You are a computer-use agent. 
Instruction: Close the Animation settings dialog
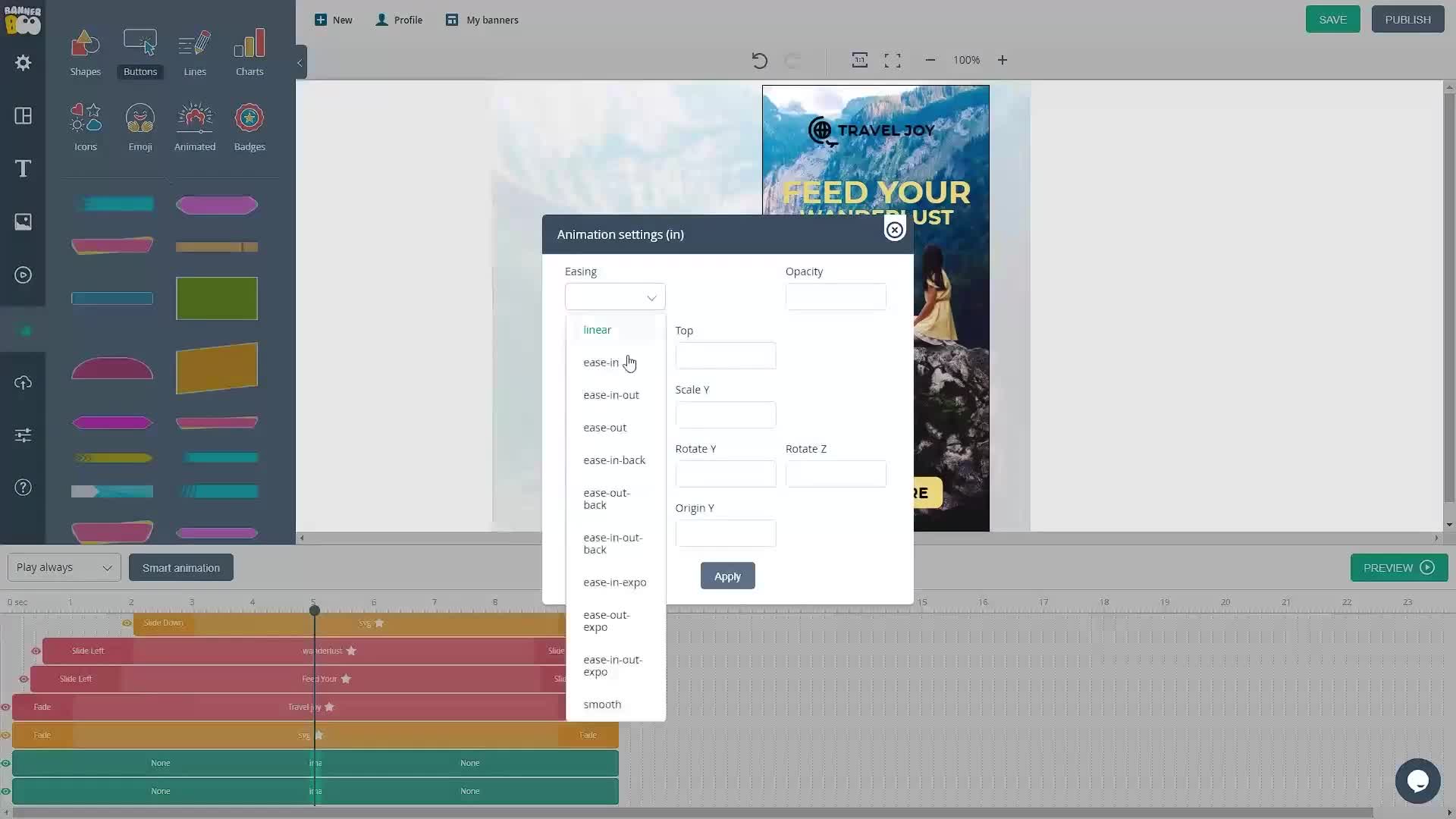click(x=895, y=230)
